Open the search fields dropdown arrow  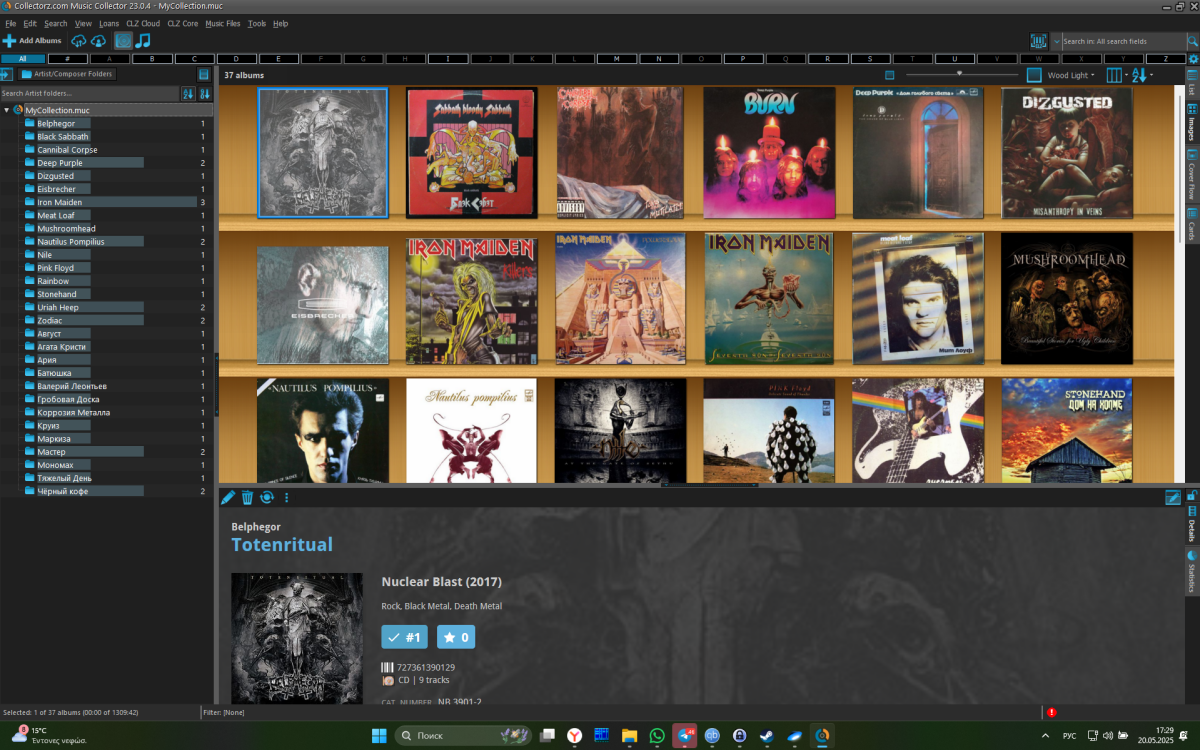tap(1057, 41)
